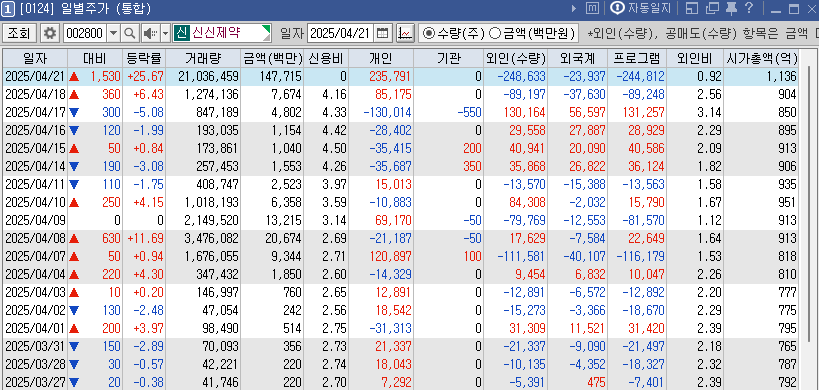
Task: Click the 일자 column header
Action: click(x=34, y=58)
